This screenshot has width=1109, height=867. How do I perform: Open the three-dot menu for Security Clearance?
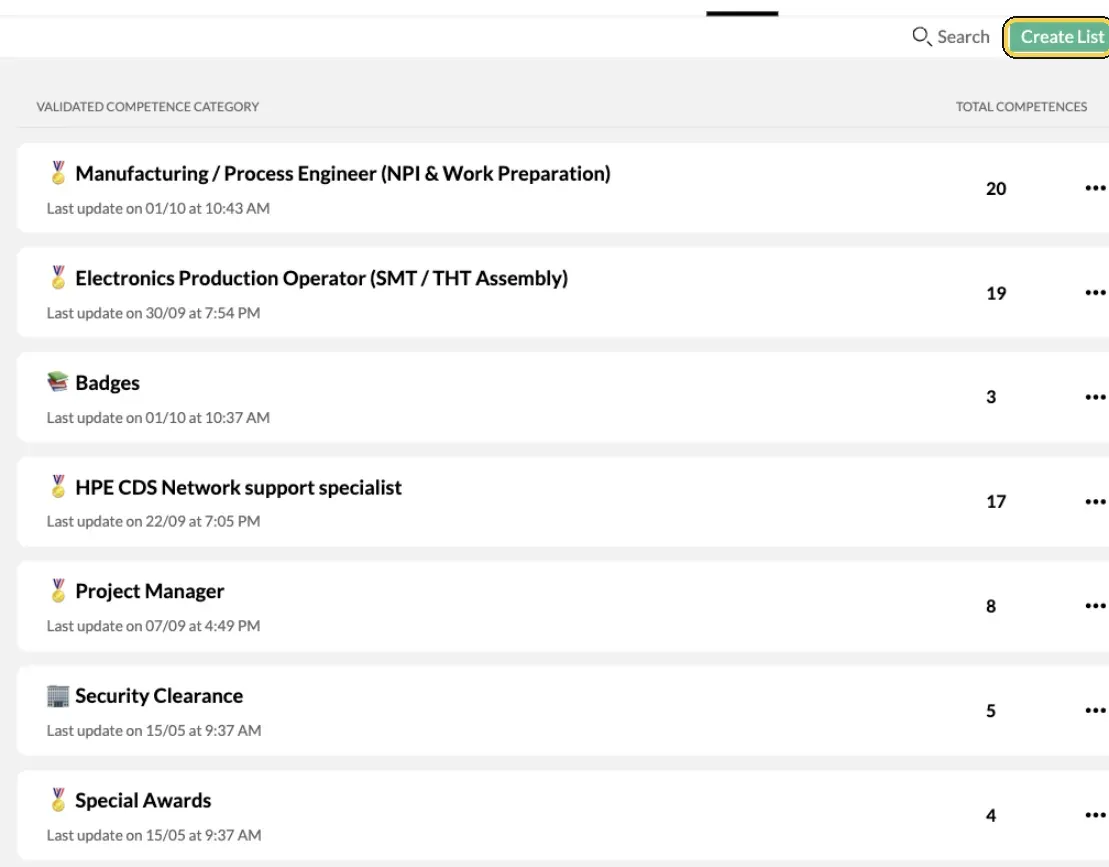[1095, 710]
